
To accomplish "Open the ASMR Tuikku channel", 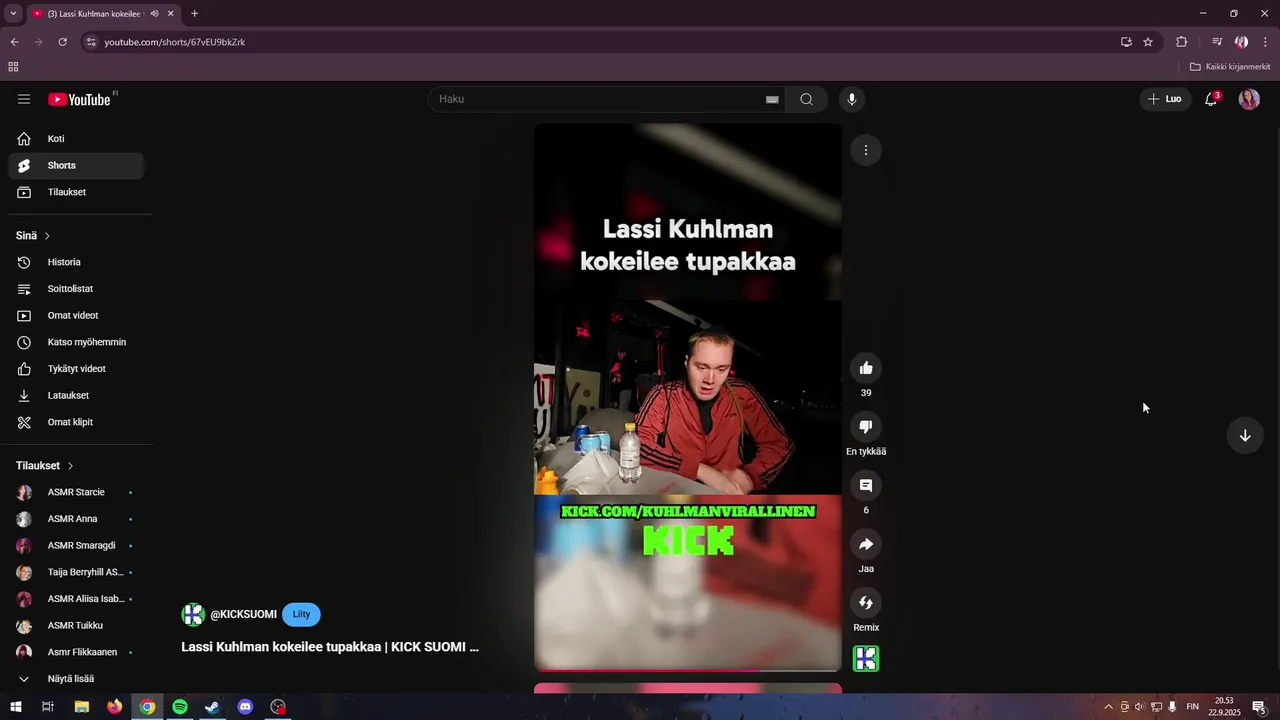I will pyautogui.click(x=76, y=625).
